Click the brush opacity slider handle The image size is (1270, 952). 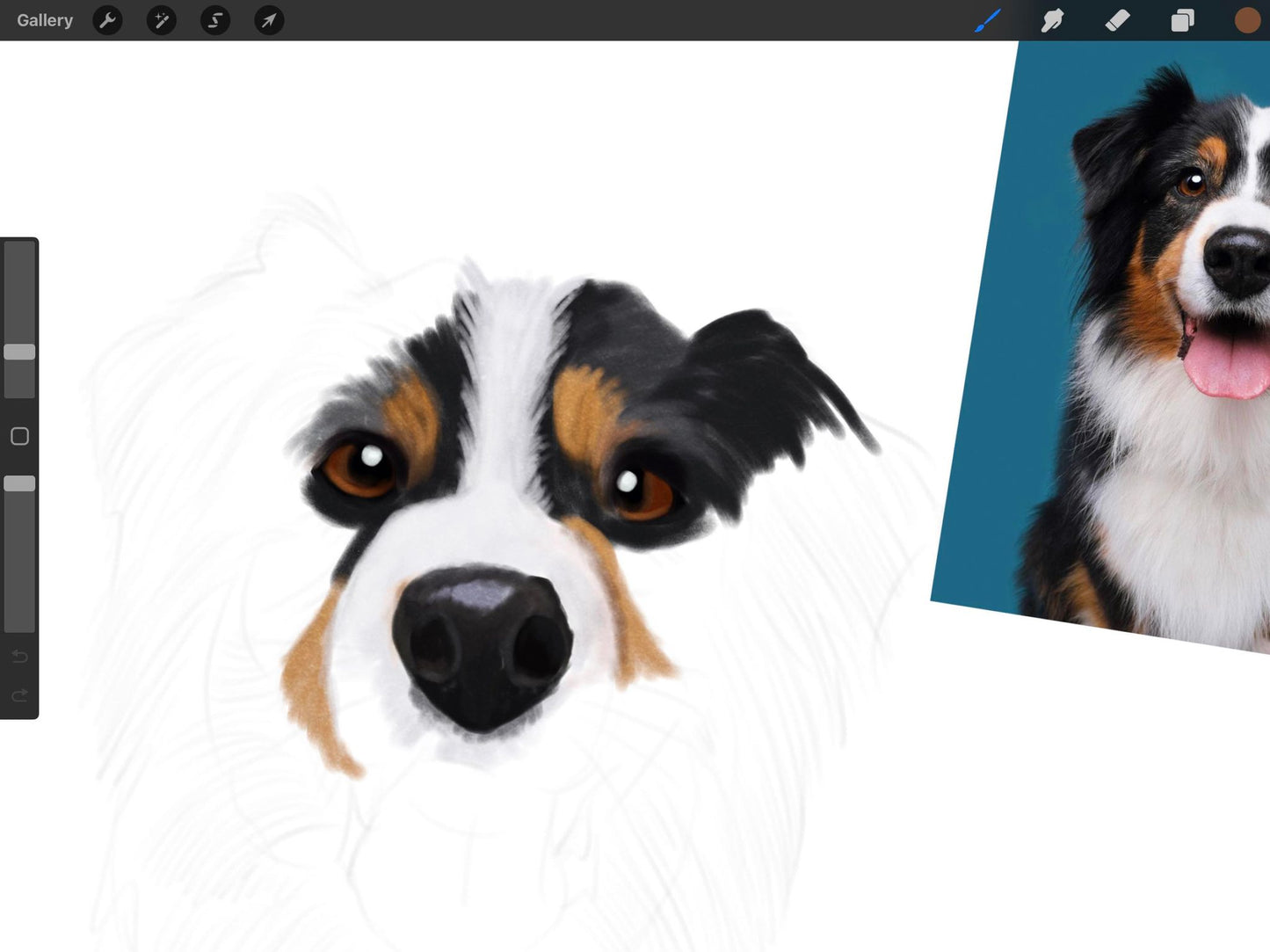point(19,483)
